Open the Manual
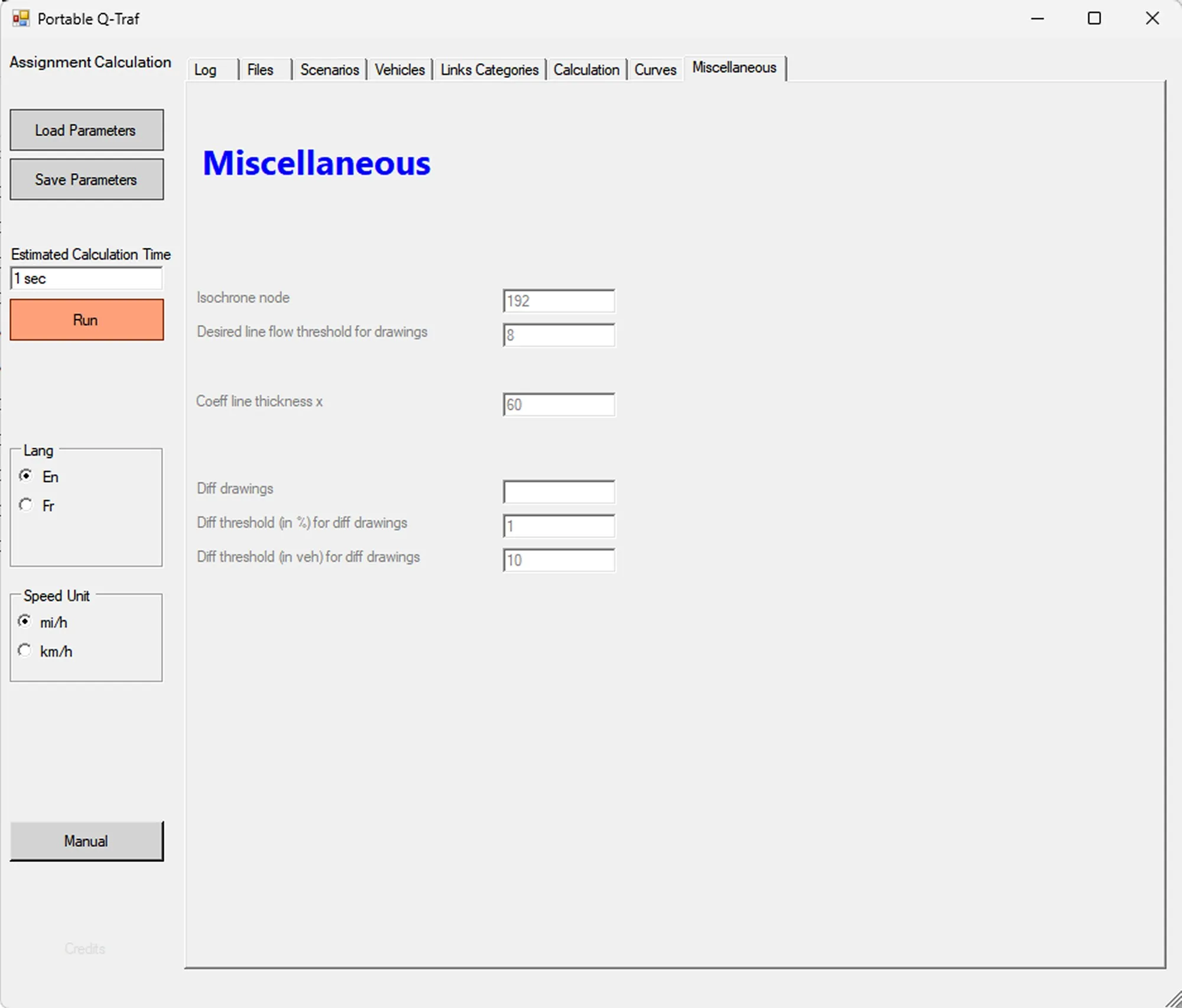Viewport: 1182px width, 1008px height. click(x=86, y=841)
